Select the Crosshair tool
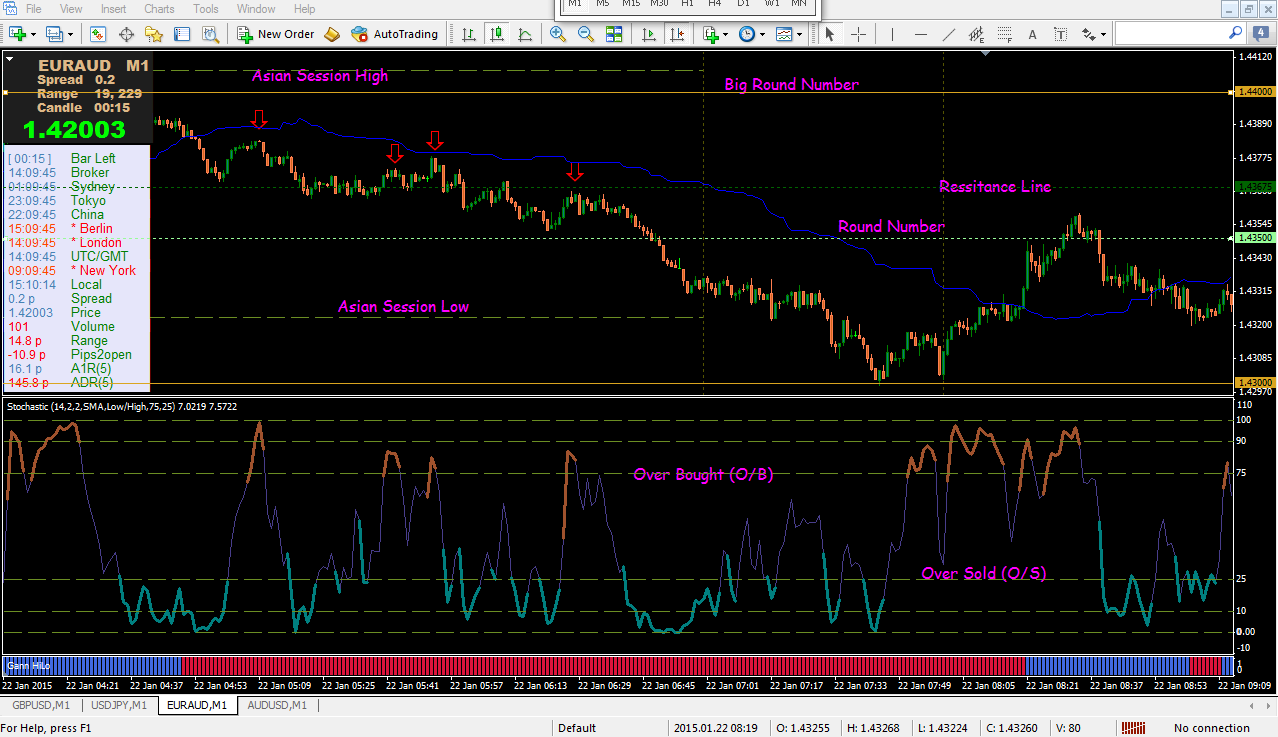The height and width of the screenshot is (737, 1278). (x=857, y=34)
